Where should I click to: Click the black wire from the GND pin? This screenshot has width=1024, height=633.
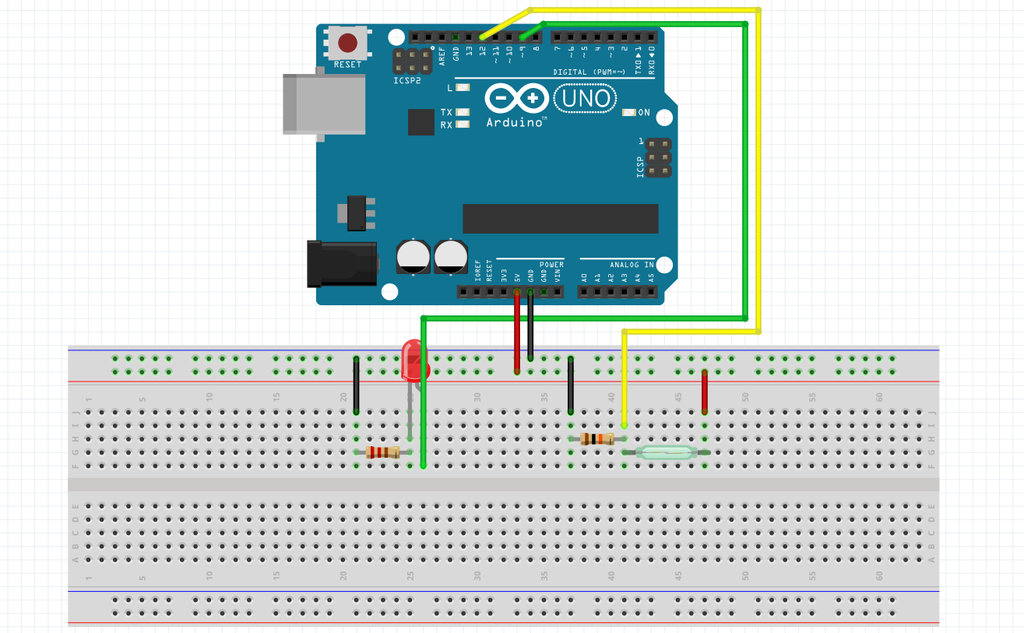pyautogui.click(x=530, y=325)
